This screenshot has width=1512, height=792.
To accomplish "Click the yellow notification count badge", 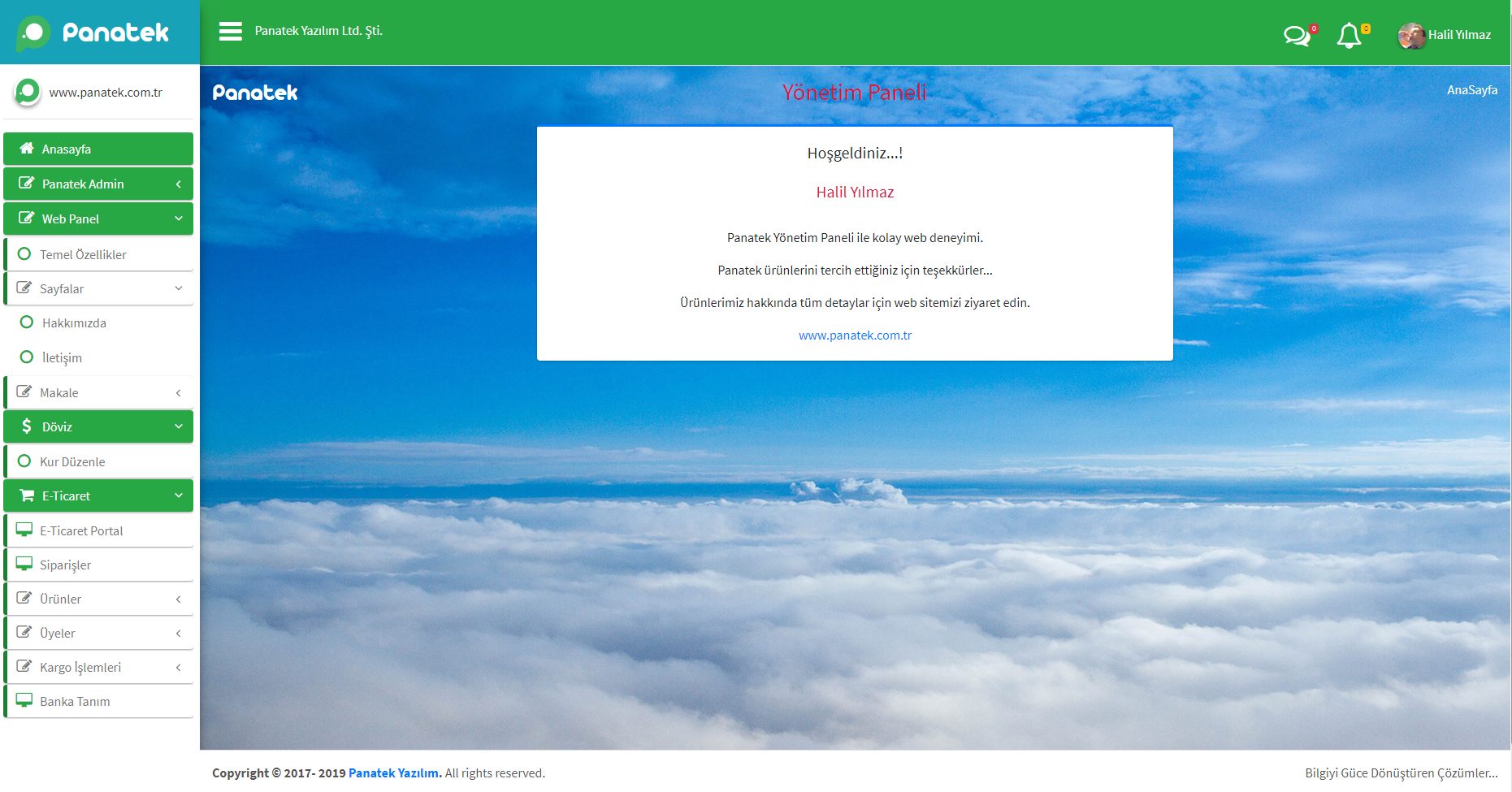I will (1366, 28).
